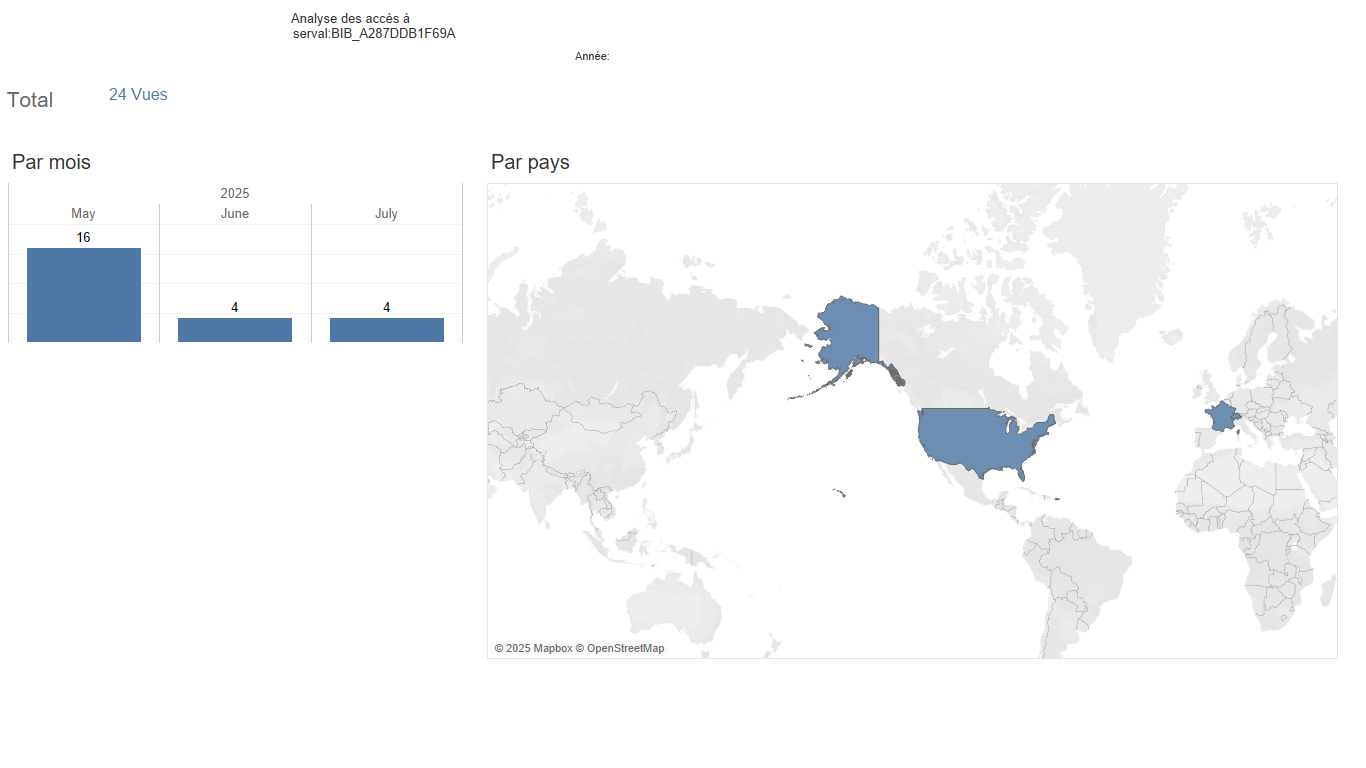Viewport: 1366px width, 768px height.
Task: Click the label 16 above May bar
Action: click(x=84, y=238)
